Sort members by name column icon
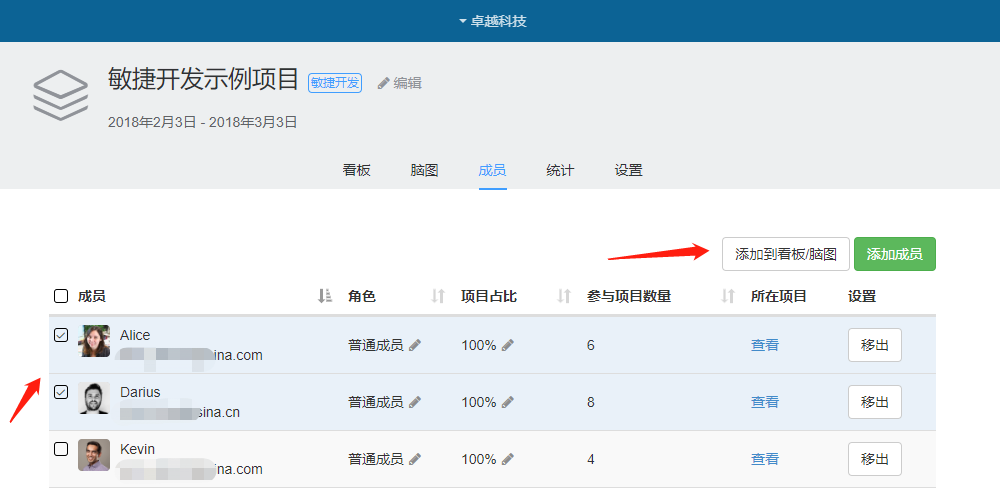The width and height of the screenshot is (1000, 490). [x=324, y=296]
